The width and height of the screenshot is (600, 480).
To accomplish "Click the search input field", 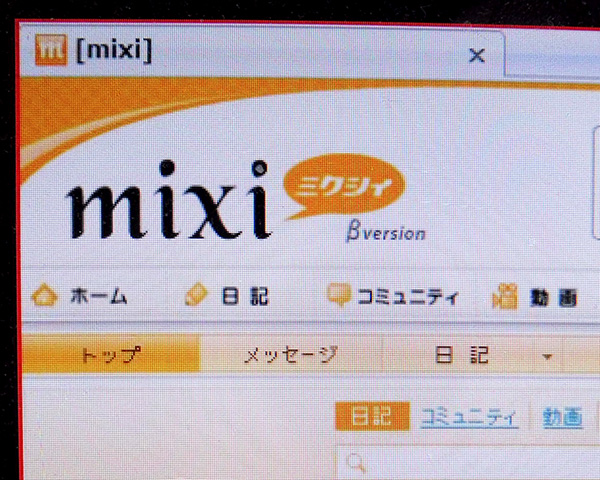I will (x=468, y=462).
